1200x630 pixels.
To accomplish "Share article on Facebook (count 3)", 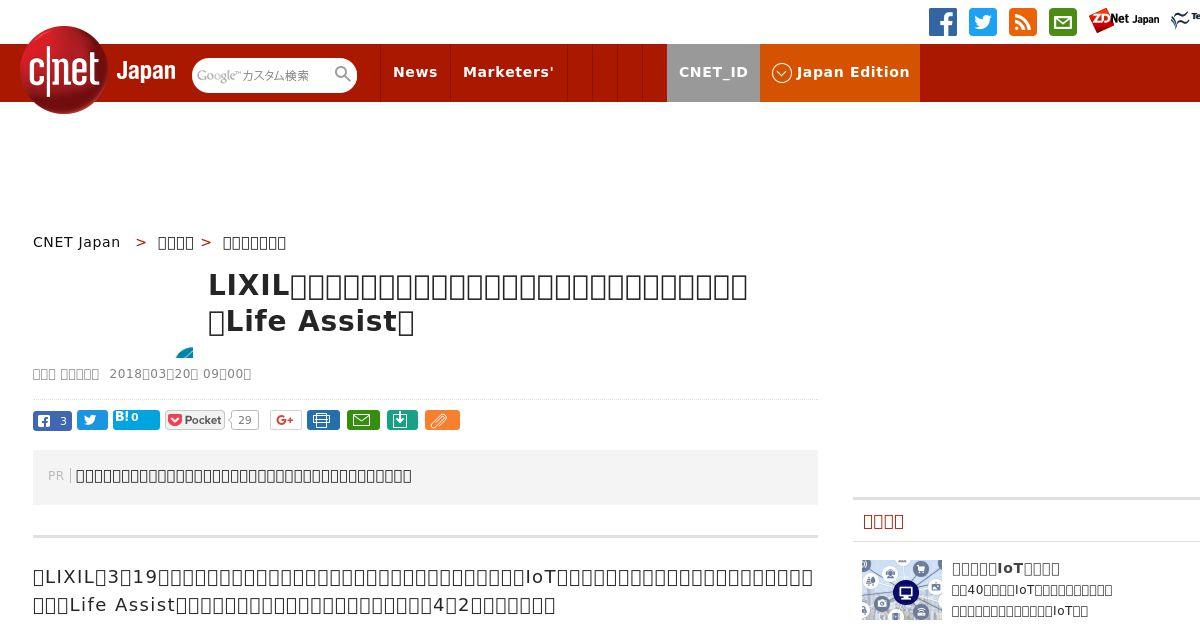I will pyautogui.click(x=52, y=421).
